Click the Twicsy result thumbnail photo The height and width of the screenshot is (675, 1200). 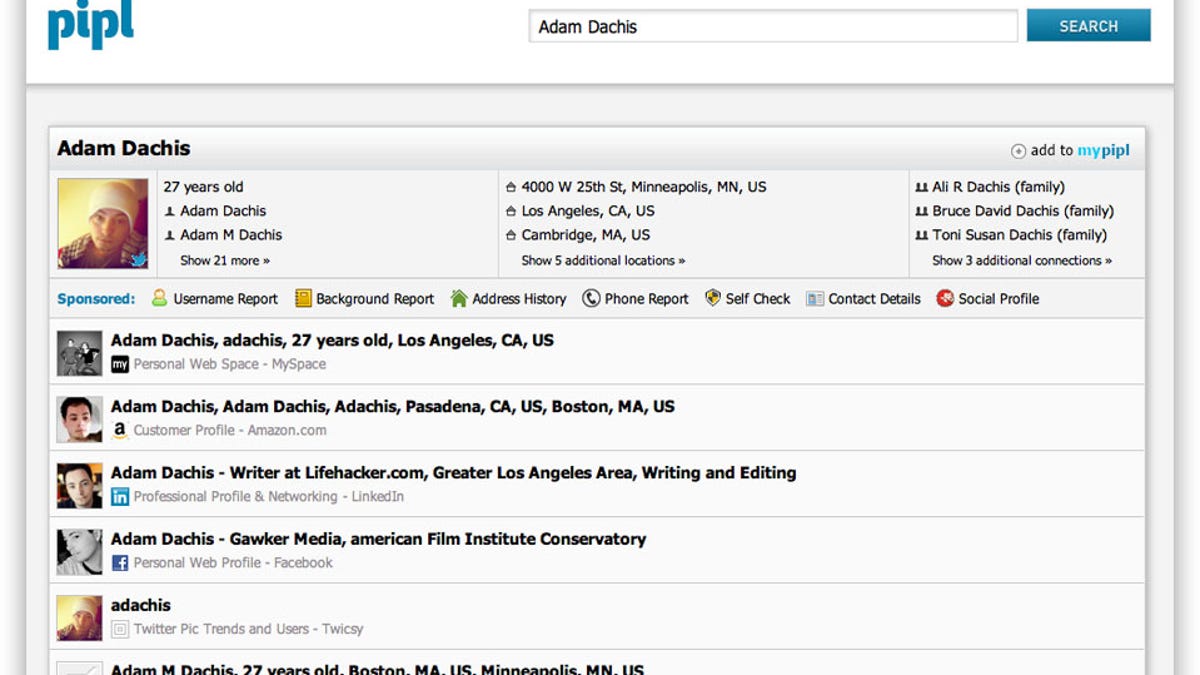(80, 618)
